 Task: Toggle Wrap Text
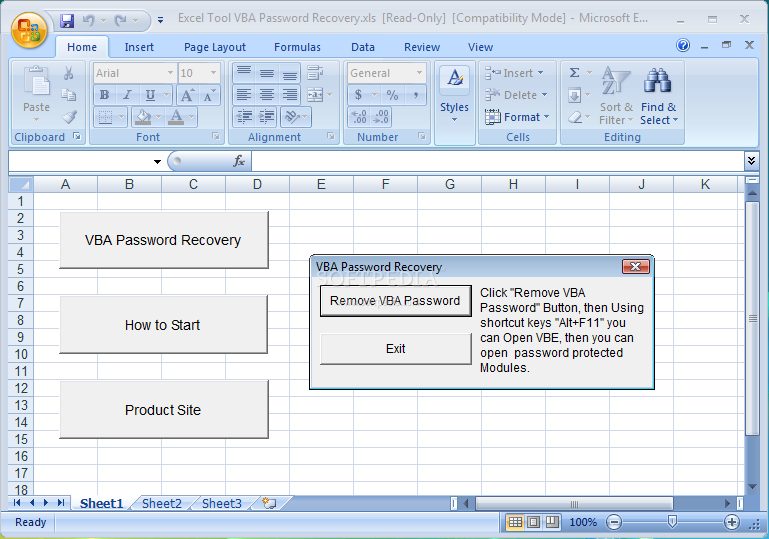click(x=315, y=73)
